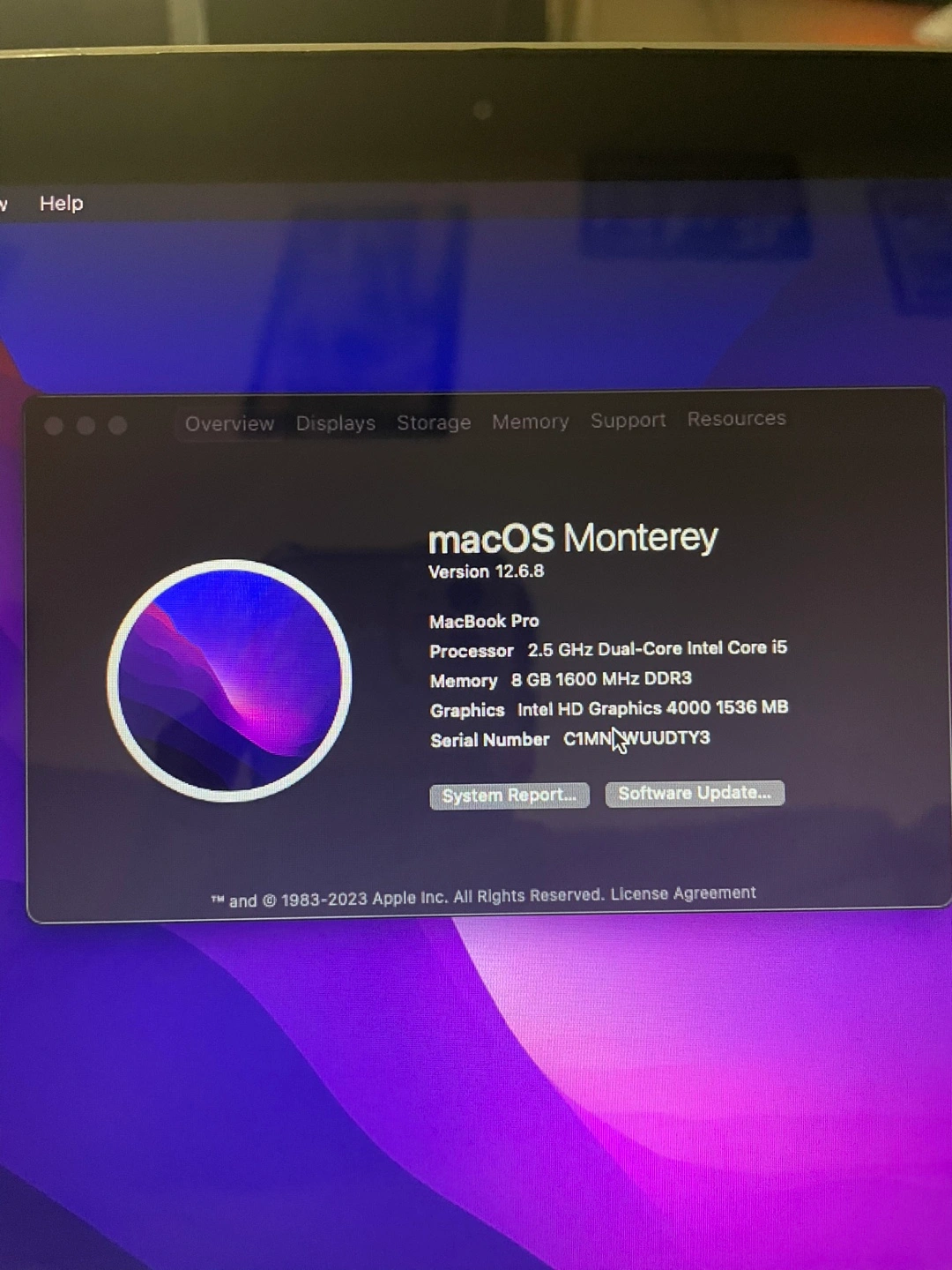Click the Apple copyright notice text
Image resolution: width=952 pixels, height=1270 pixels.
tap(408, 898)
